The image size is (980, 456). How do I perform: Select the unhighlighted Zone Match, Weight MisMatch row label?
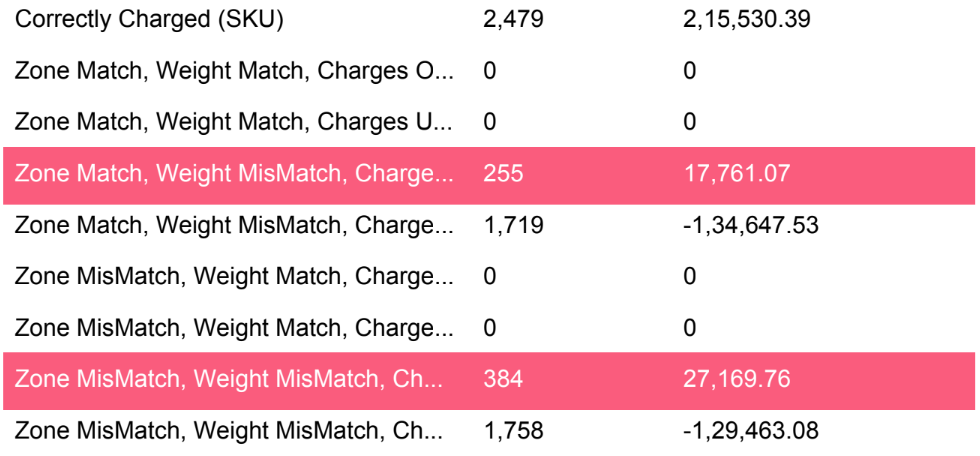point(234,225)
